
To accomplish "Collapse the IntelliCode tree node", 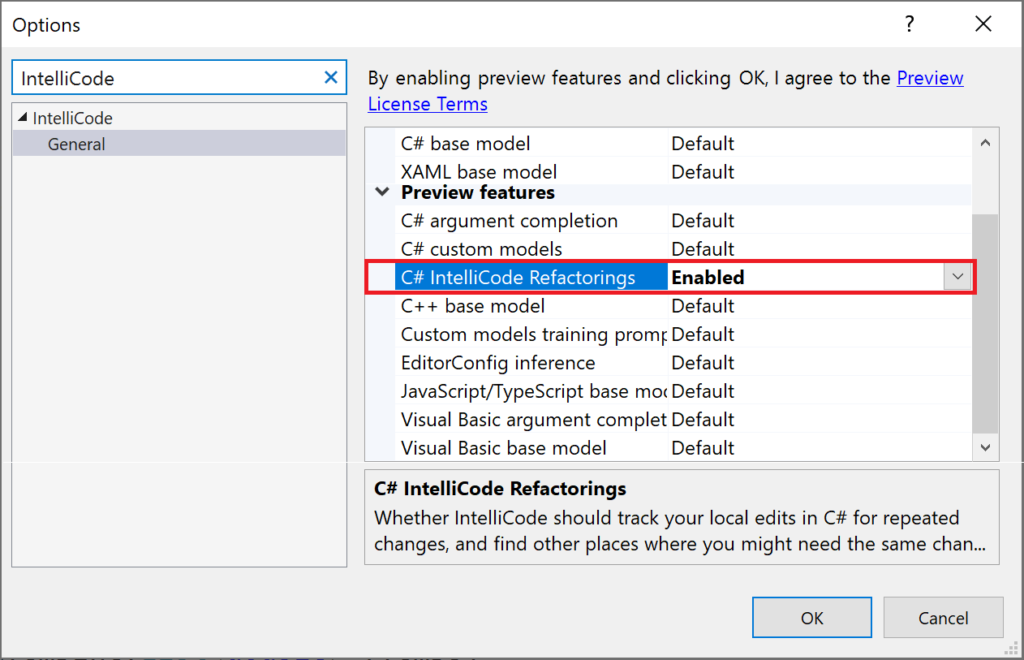I will (20, 118).
